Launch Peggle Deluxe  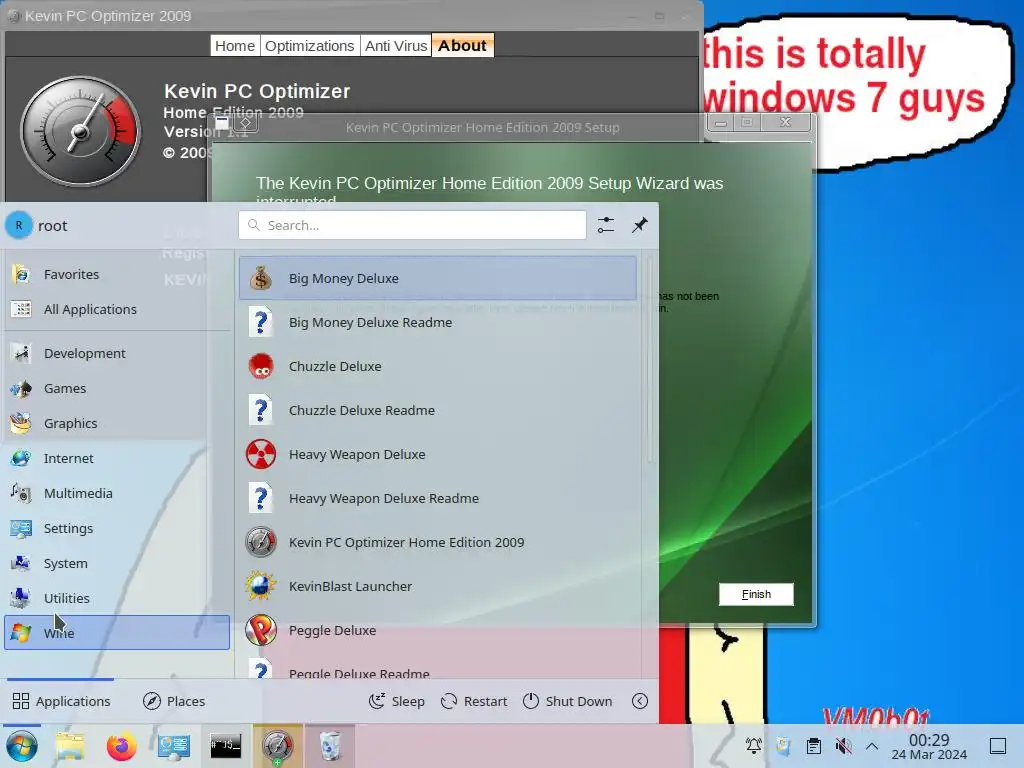pyautogui.click(x=438, y=630)
